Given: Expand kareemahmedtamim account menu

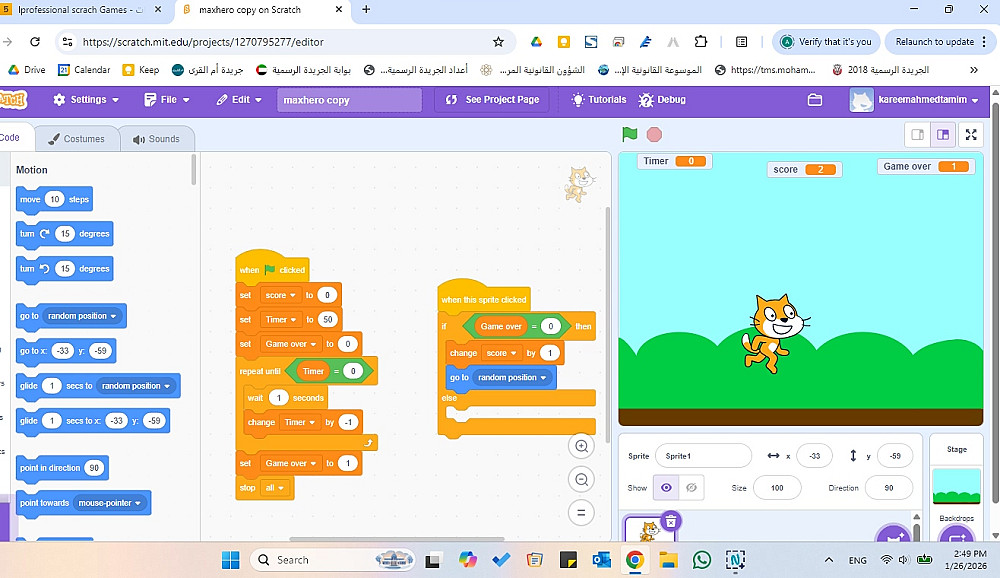Looking at the screenshot, I should pyautogui.click(x=914, y=100).
